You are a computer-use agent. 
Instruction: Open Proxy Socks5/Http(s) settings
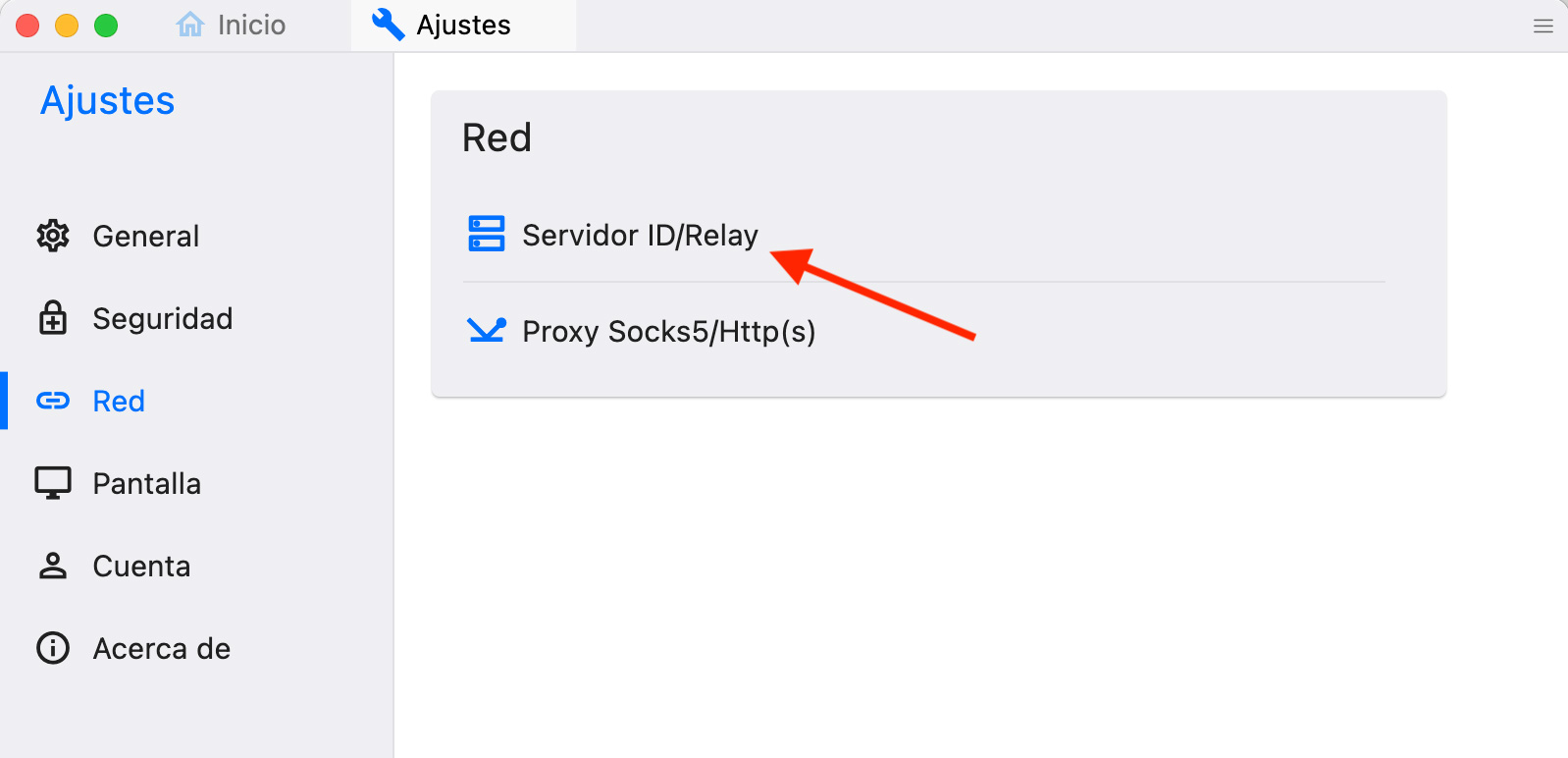[x=924, y=331]
